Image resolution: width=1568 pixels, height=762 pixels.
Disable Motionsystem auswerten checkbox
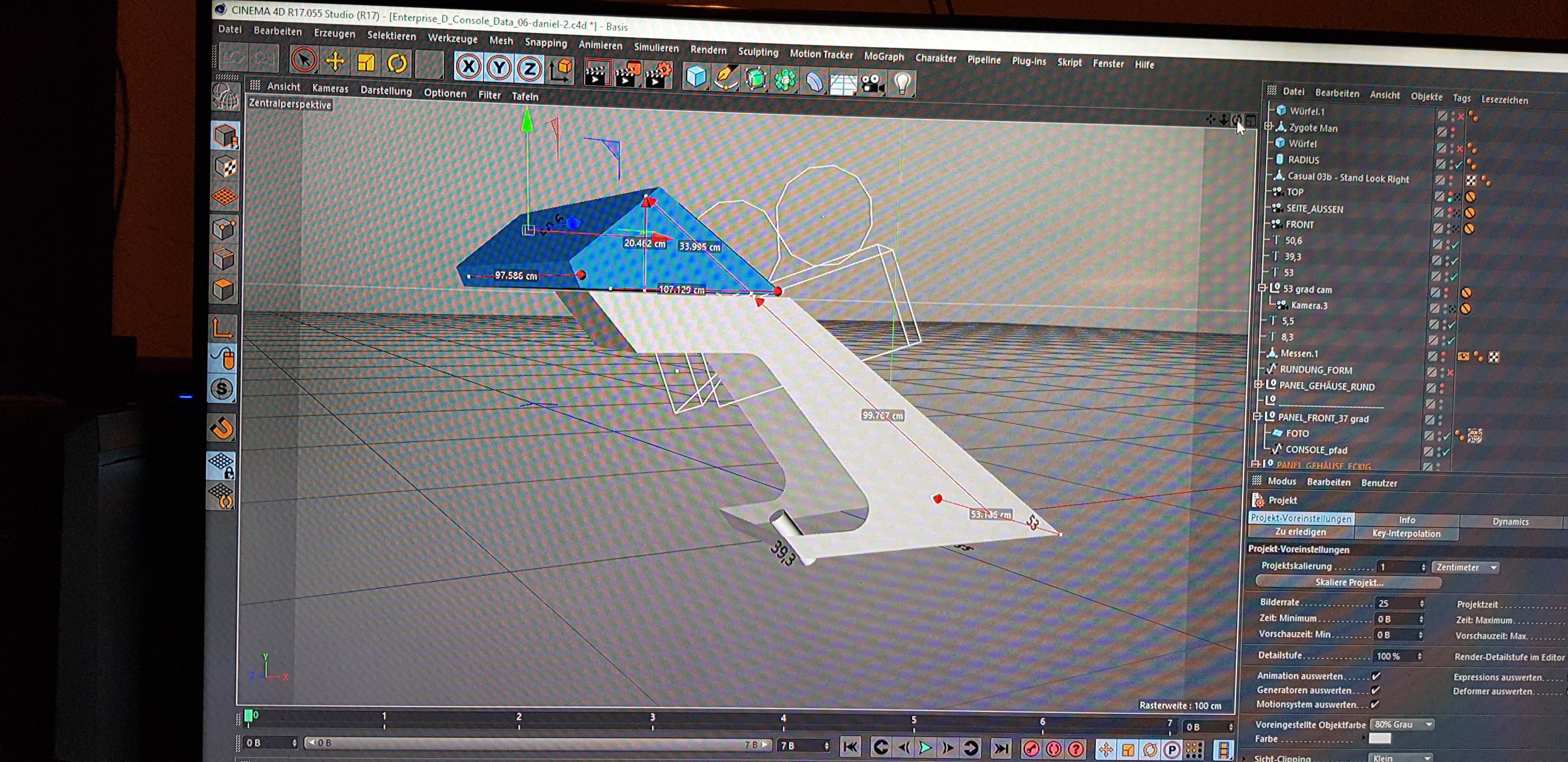pyautogui.click(x=1374, y=704)
